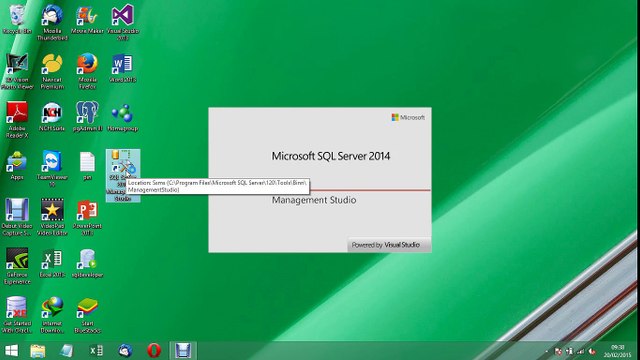Open the volume tray icon
The height and width of the screenshot is (360, 640).
pos(591,351)
